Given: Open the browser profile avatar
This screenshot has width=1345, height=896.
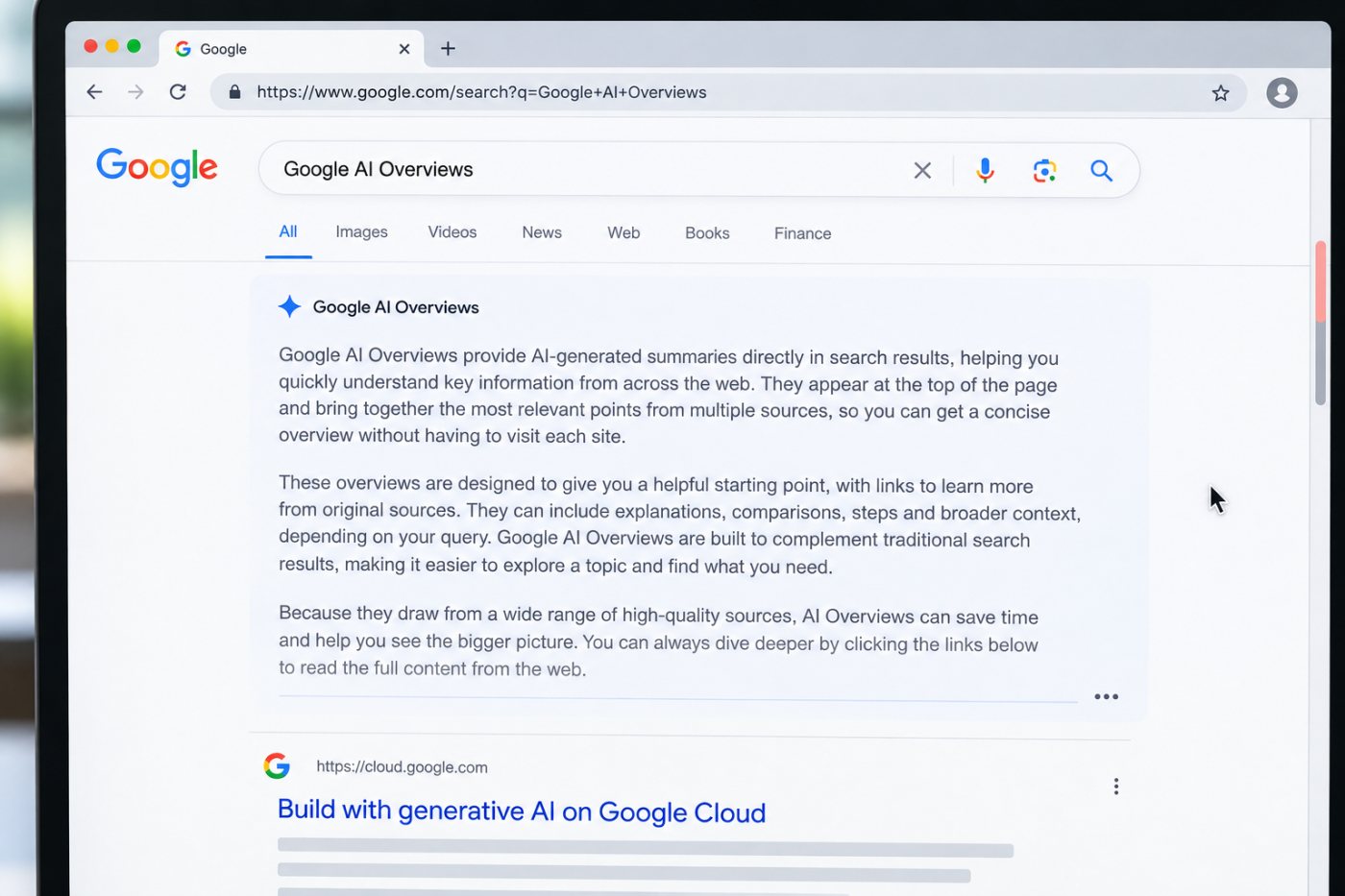Looking at the screenshot, I should pyautogui.click(x=1282, y=93).
